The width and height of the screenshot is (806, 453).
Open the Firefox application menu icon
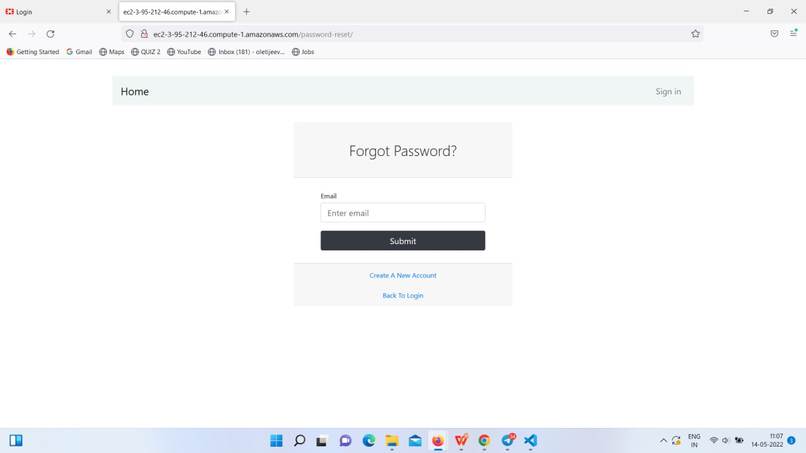tap(793, 33)
